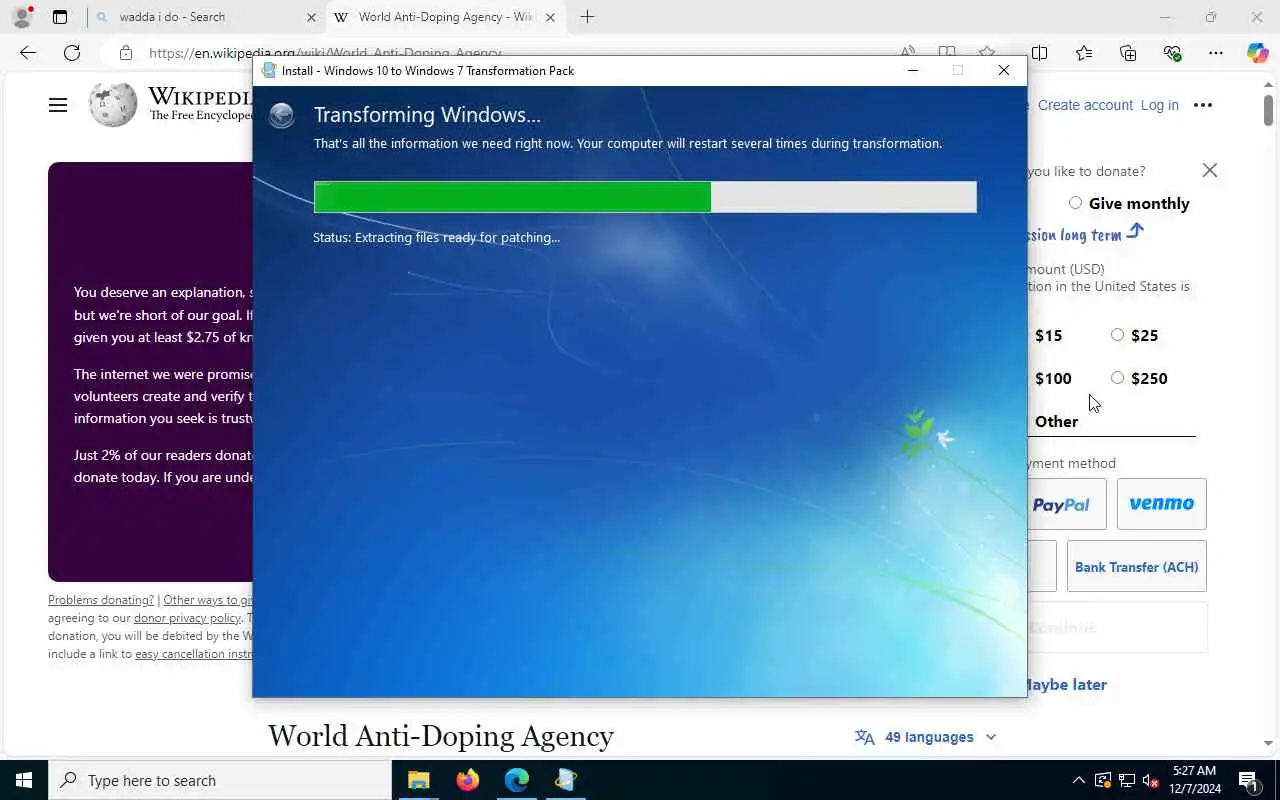Open the installer's taskbar icon

[x=565, y=780]
